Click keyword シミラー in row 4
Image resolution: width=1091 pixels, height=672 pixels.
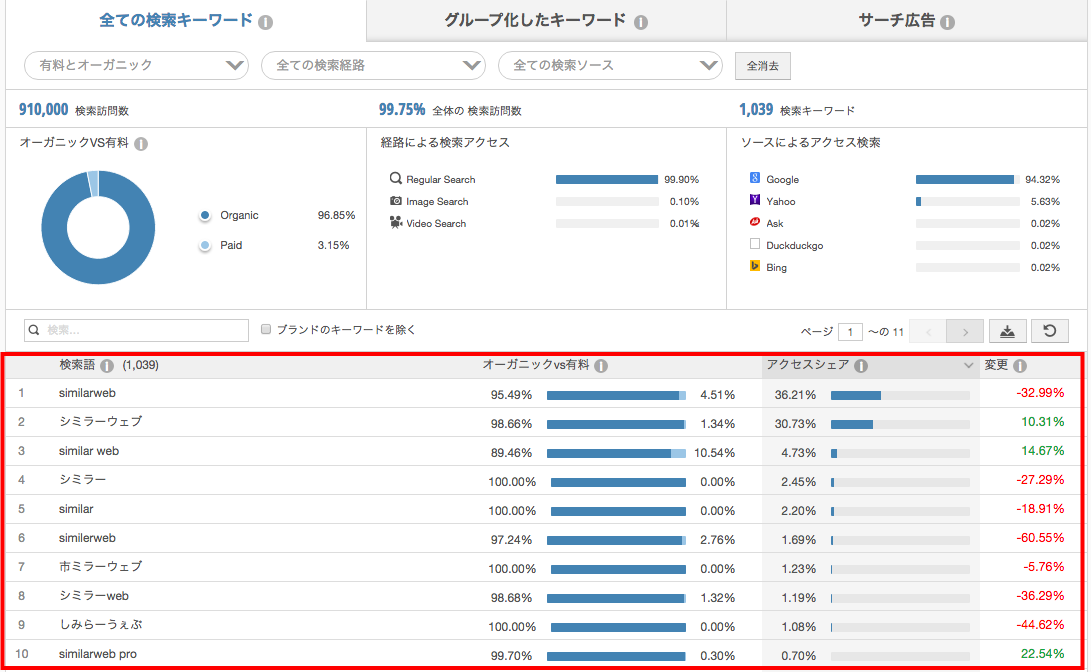pyautogui.click(x=82, y=479)
